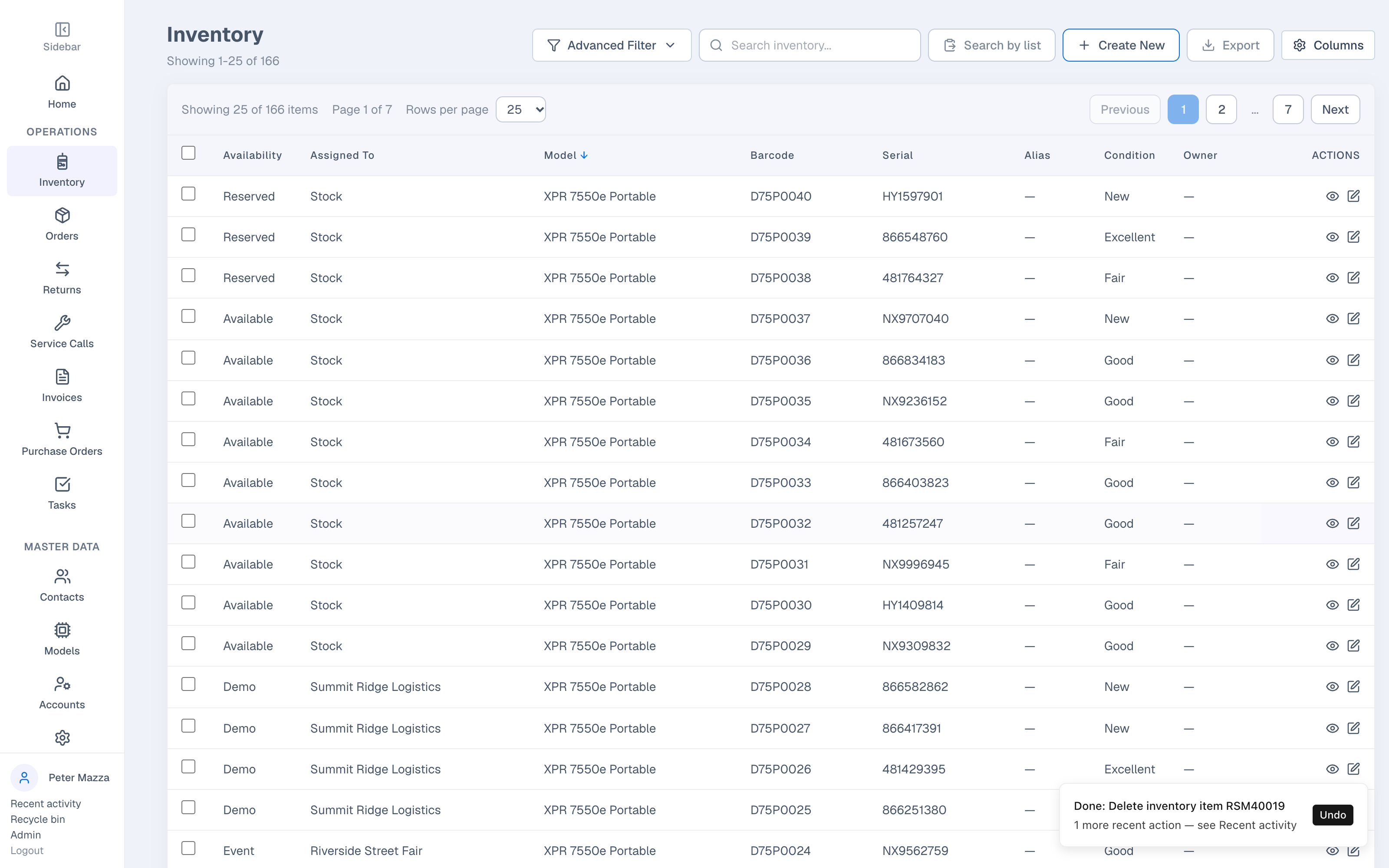Expand the Advanced Filter dropdown

[x=611, y=45]
